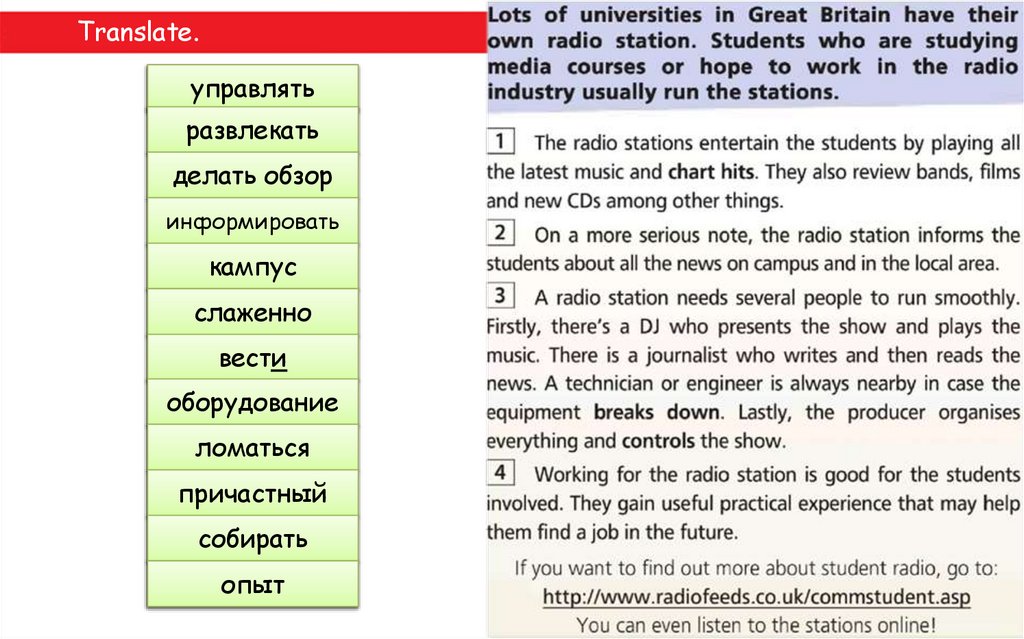Image resolution: width=1024 pixels, height=639 pixels.
Task: Click the 'информировать' vocabulary box
Action: point(253,221)
